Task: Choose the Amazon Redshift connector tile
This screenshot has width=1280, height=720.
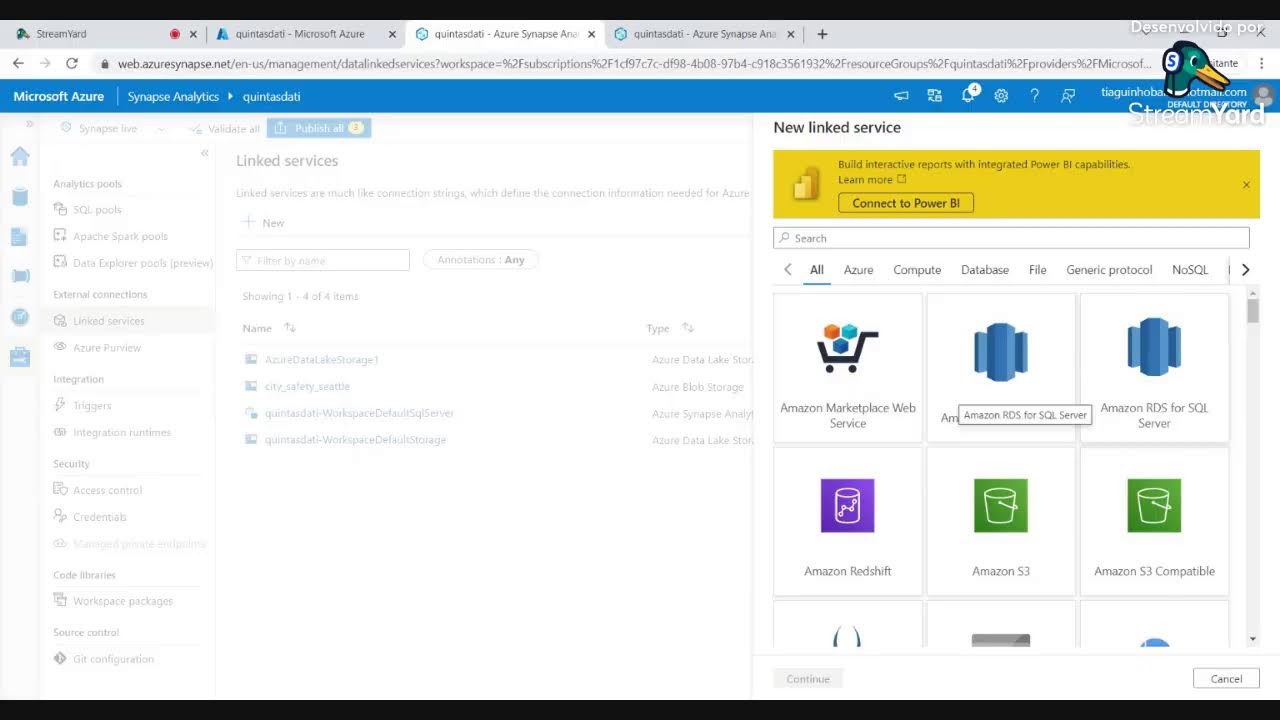Action: (848, 521)
